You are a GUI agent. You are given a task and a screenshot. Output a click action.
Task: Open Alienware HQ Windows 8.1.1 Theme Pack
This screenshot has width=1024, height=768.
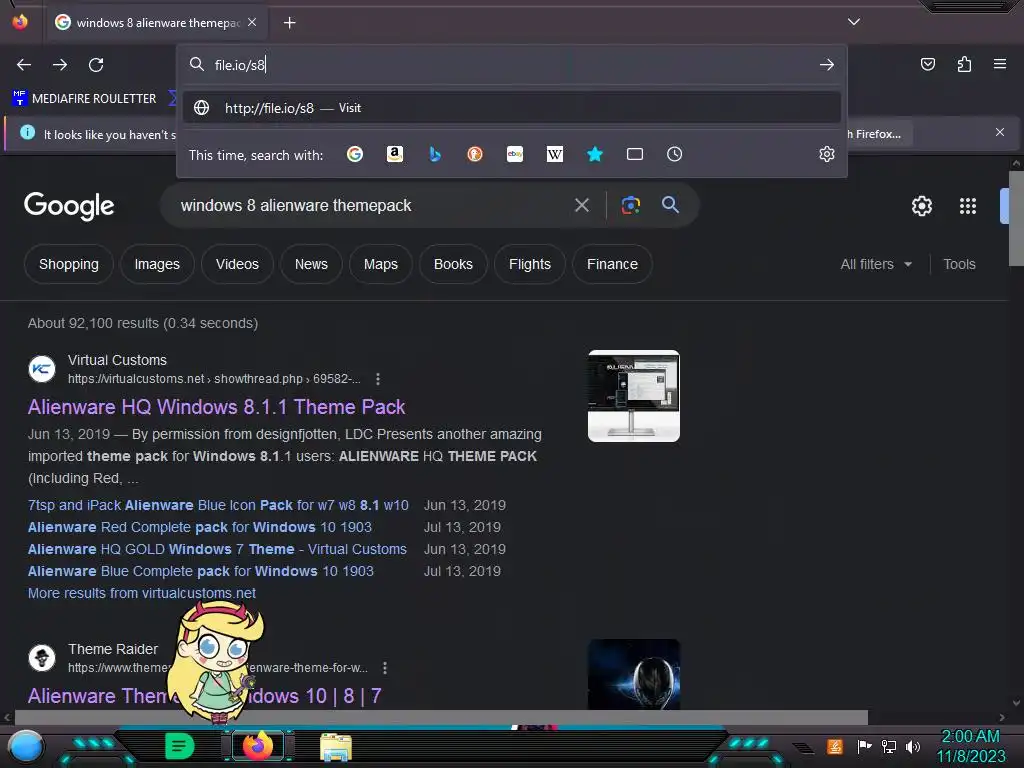click(x=216, y=407)
